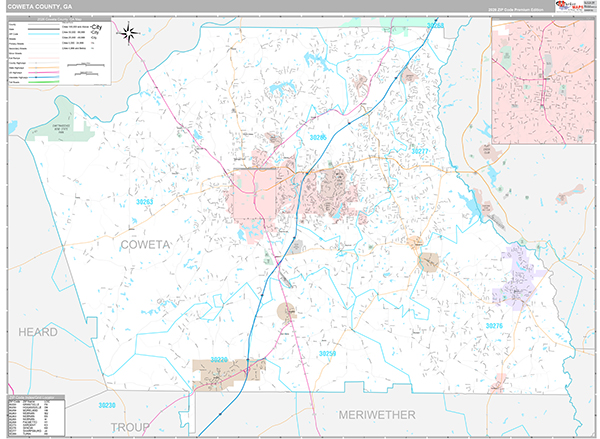Click the ZIP code label 30265

pos(318,137)
